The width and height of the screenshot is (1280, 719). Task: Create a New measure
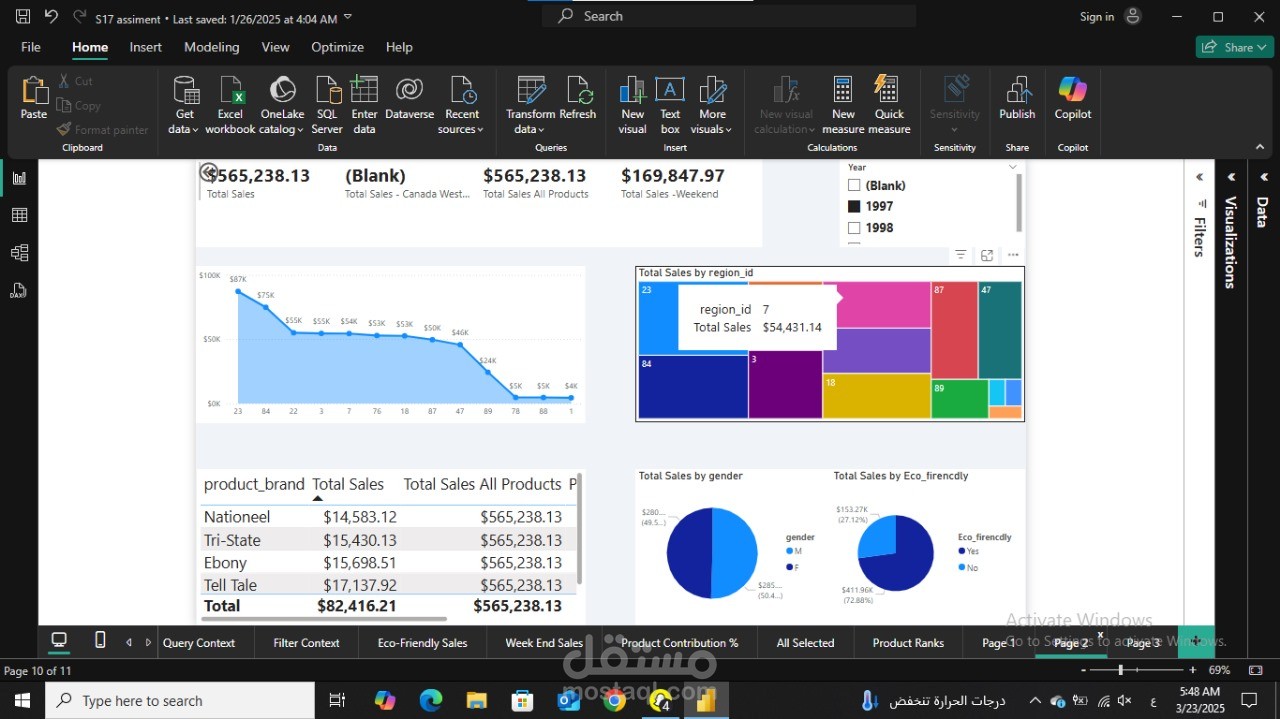(x=843, y=105)
